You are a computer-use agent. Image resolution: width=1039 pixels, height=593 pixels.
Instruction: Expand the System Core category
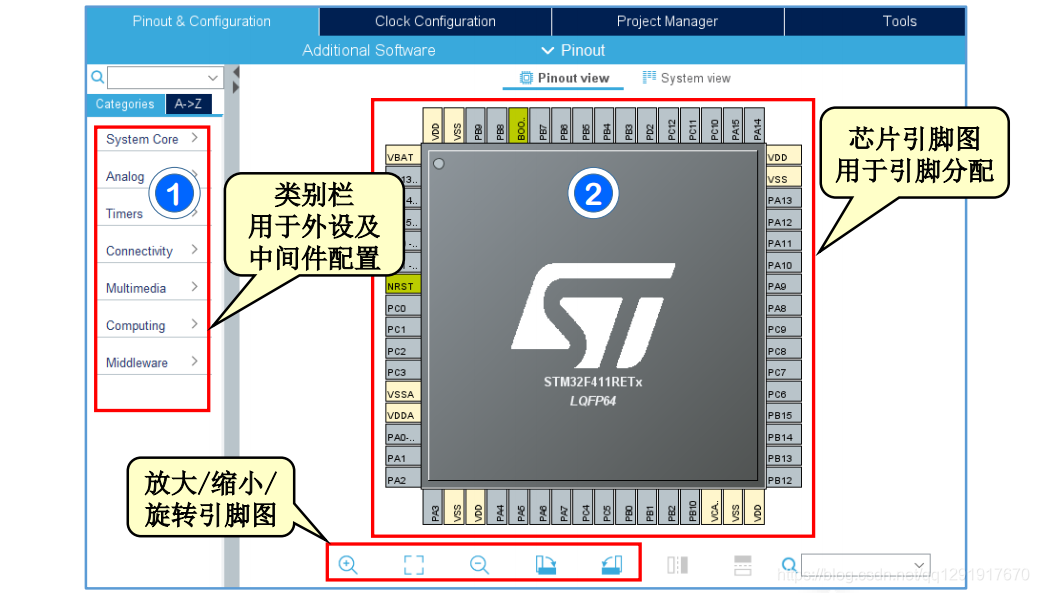[152, 139]
